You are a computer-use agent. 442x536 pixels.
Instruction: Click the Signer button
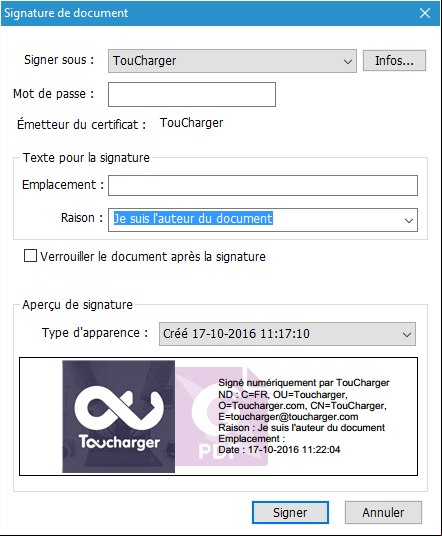point(290,512)
